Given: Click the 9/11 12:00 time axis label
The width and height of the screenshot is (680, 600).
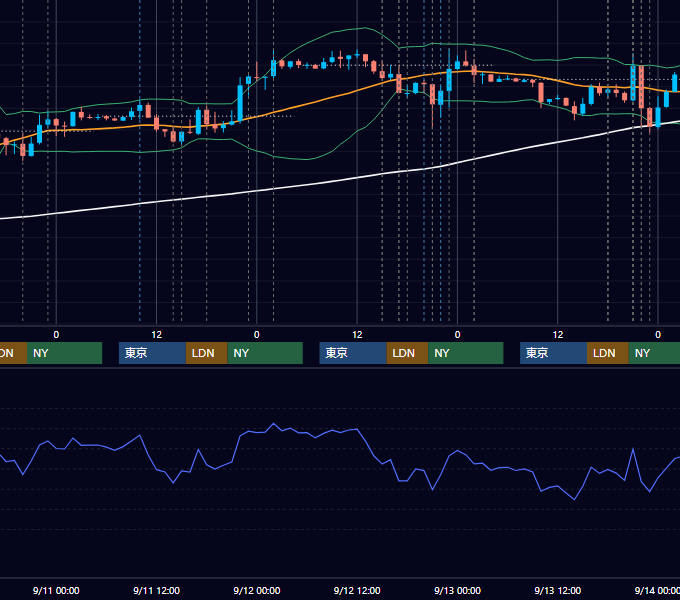Looking at the screenshot, I should coord(157,590).
